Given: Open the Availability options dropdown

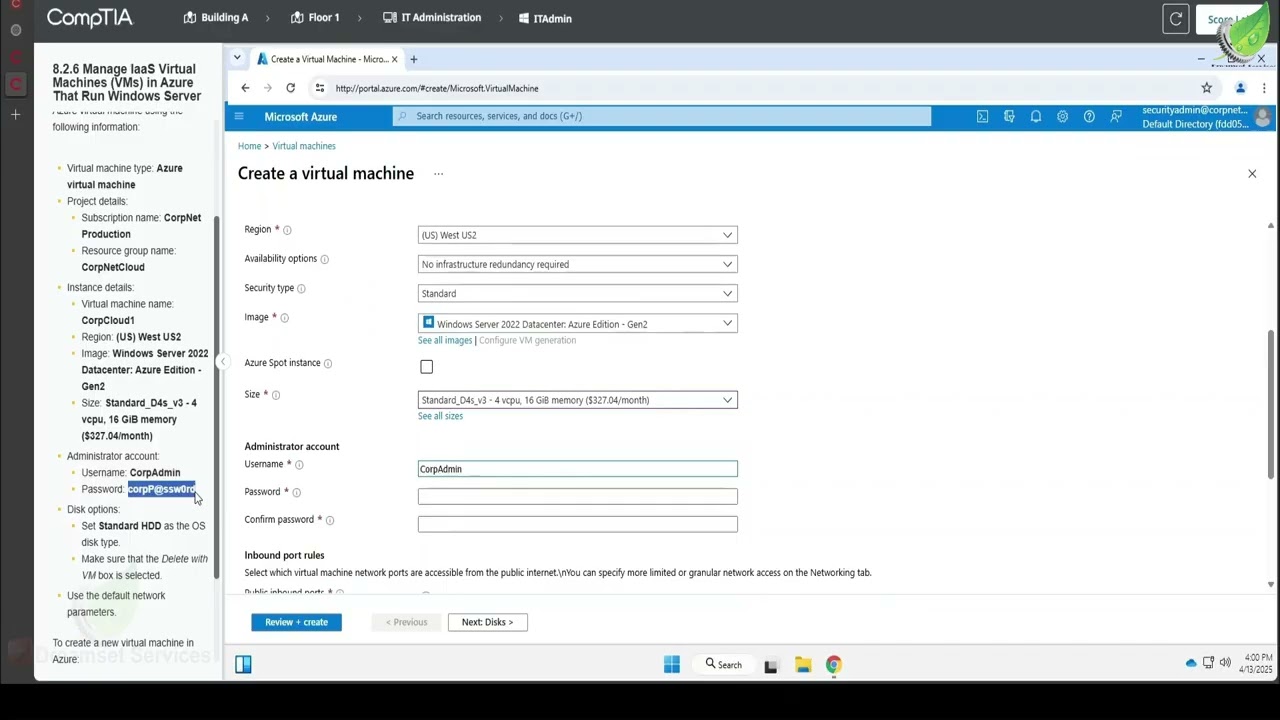Looking at the screenshot, I should coord(578,264).
